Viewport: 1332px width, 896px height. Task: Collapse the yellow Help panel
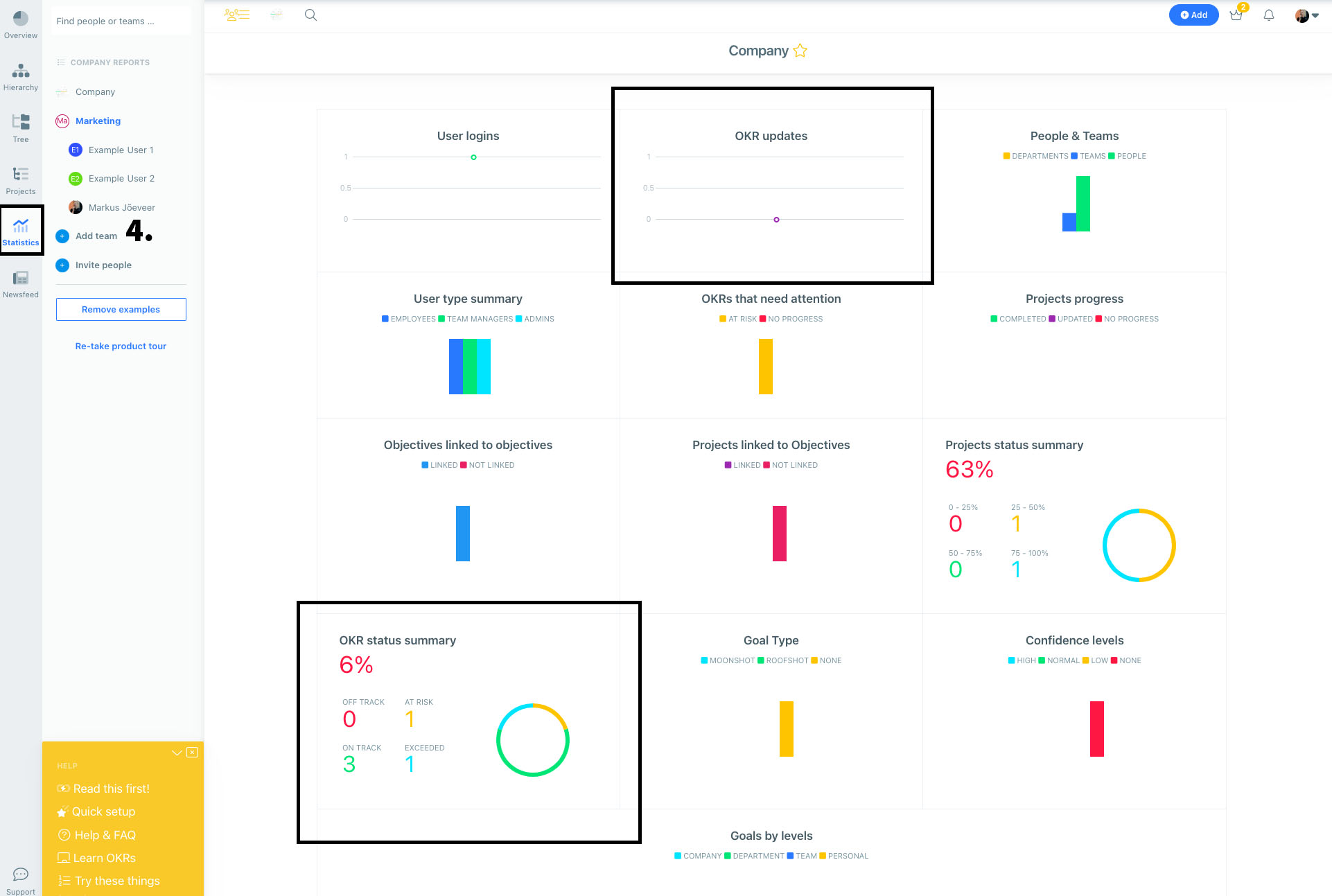176,752
